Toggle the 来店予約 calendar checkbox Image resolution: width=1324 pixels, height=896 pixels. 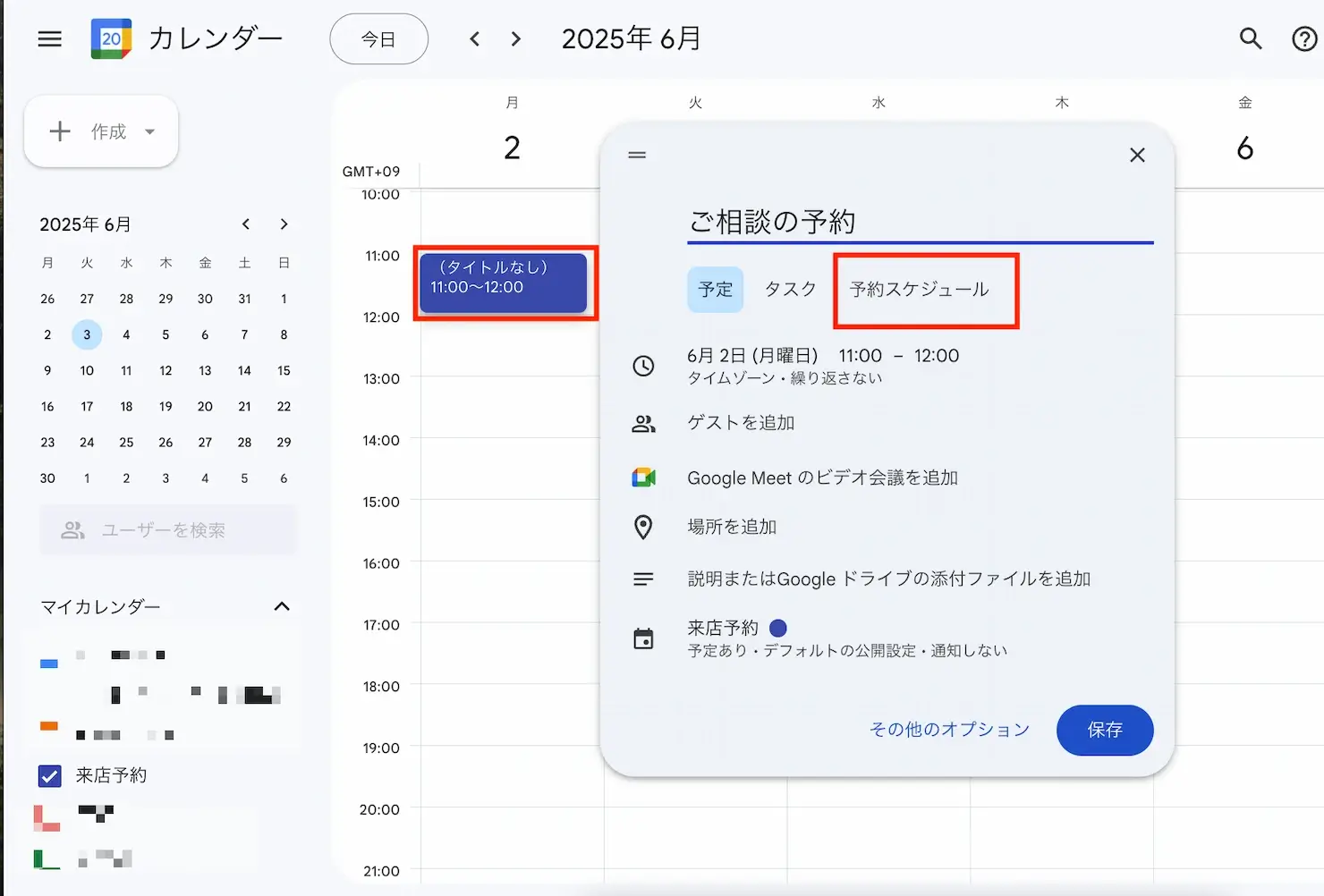click(50, 775)
